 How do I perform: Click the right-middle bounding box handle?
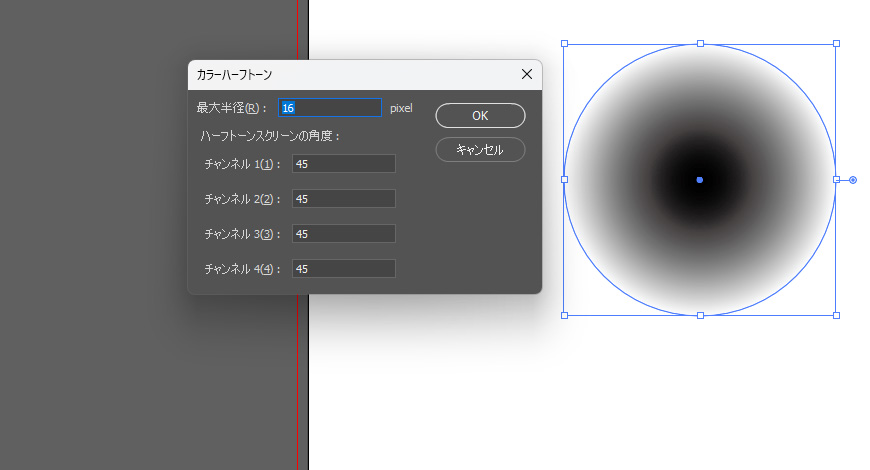point(836,180)
